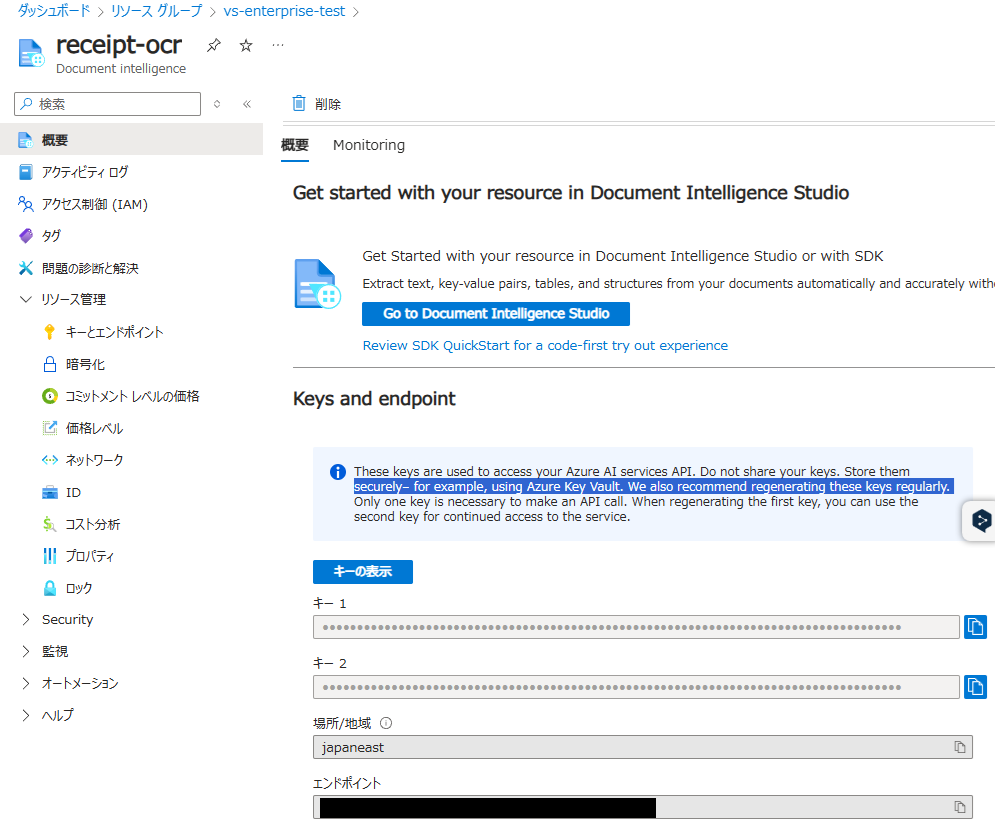Viewport: 995px width, 831px height.
Task: Click the receipt-ocr Document intelligence resource icon
Action: [30, 53]
